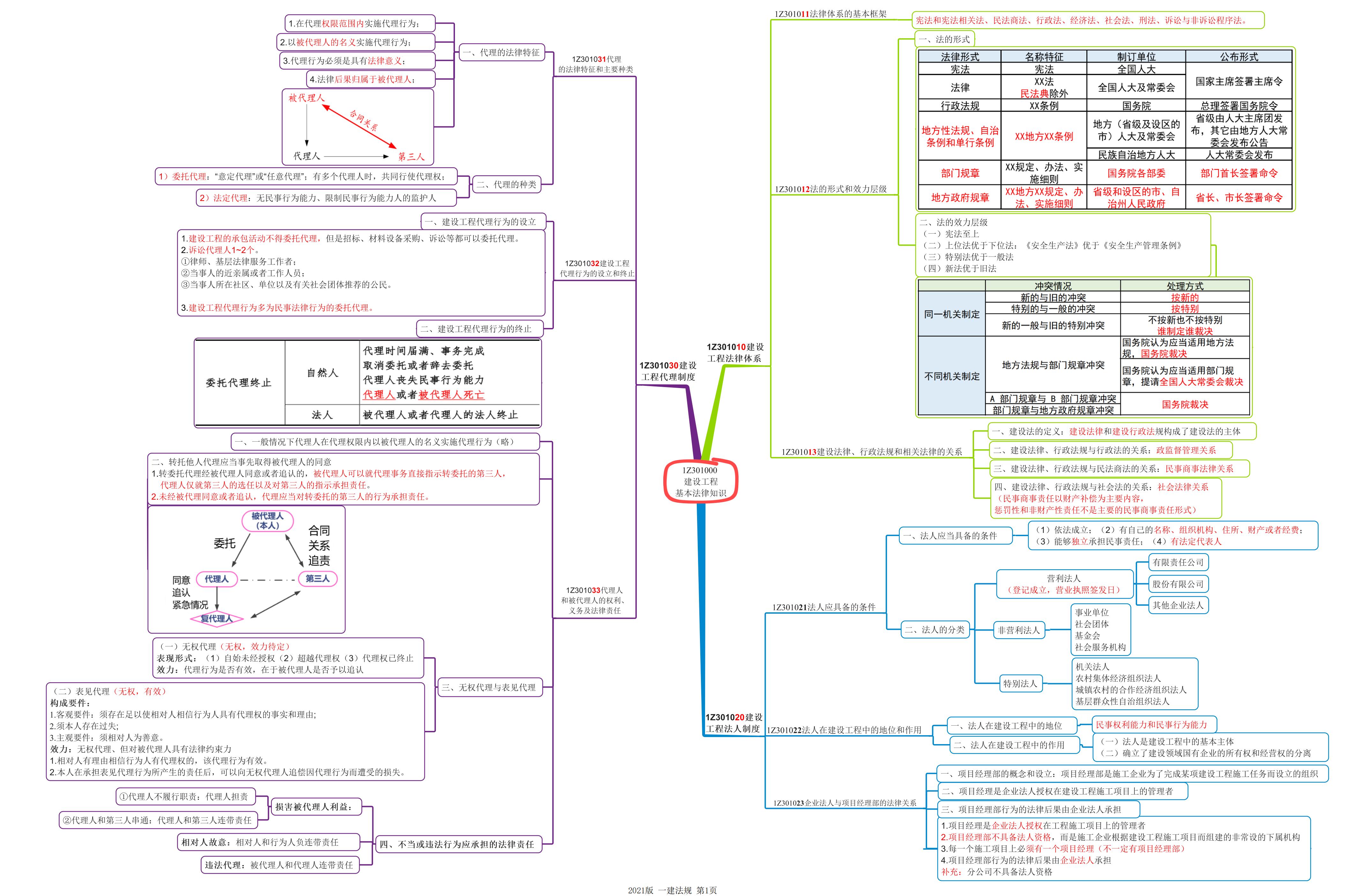1346x896 pixels.
Task: Select node 1Z301013 建设法律、行政法规和相关法律的关系
Action: tap(871, 452)
